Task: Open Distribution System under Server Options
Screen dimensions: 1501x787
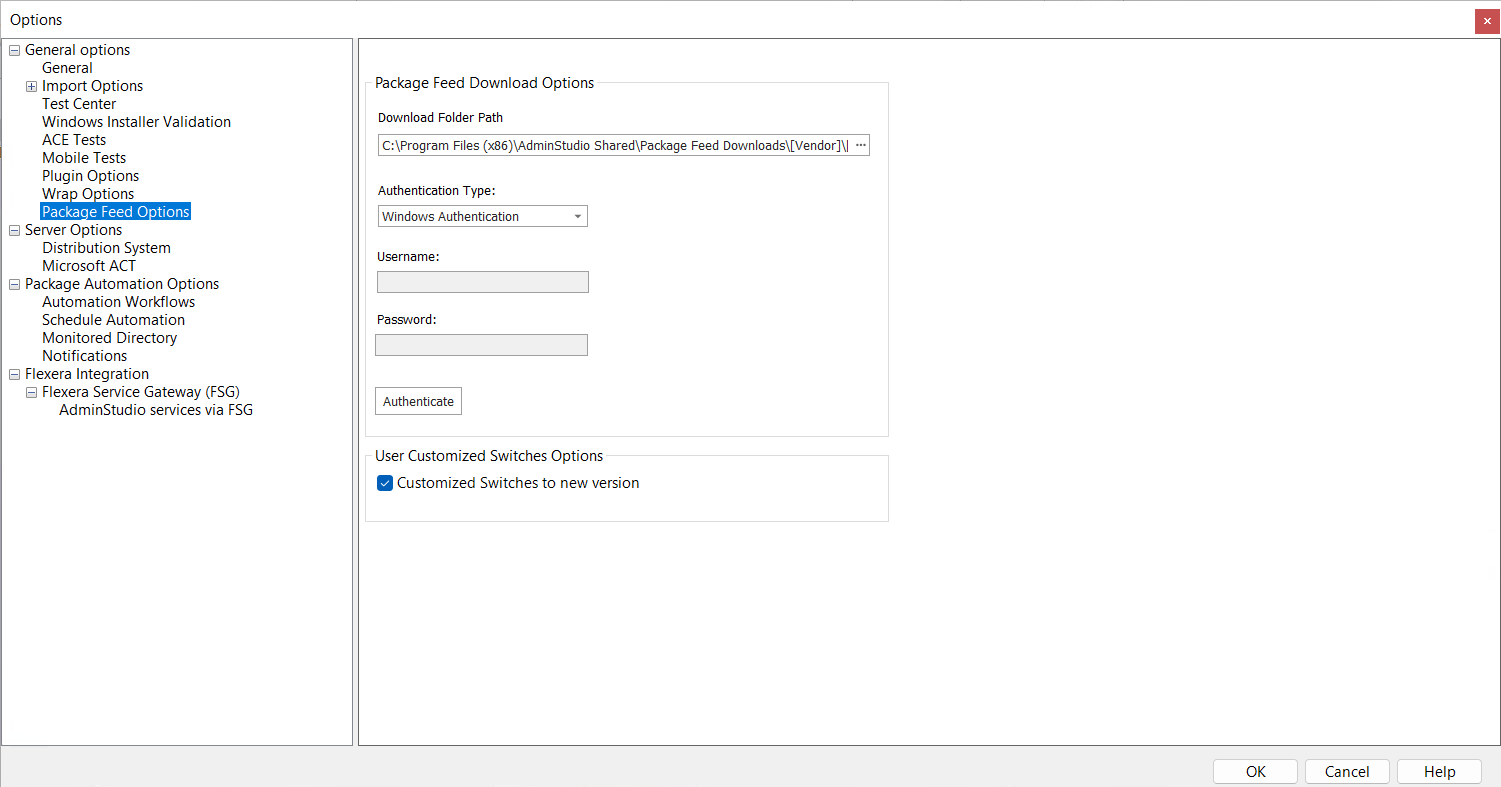Action: (106, 247)
